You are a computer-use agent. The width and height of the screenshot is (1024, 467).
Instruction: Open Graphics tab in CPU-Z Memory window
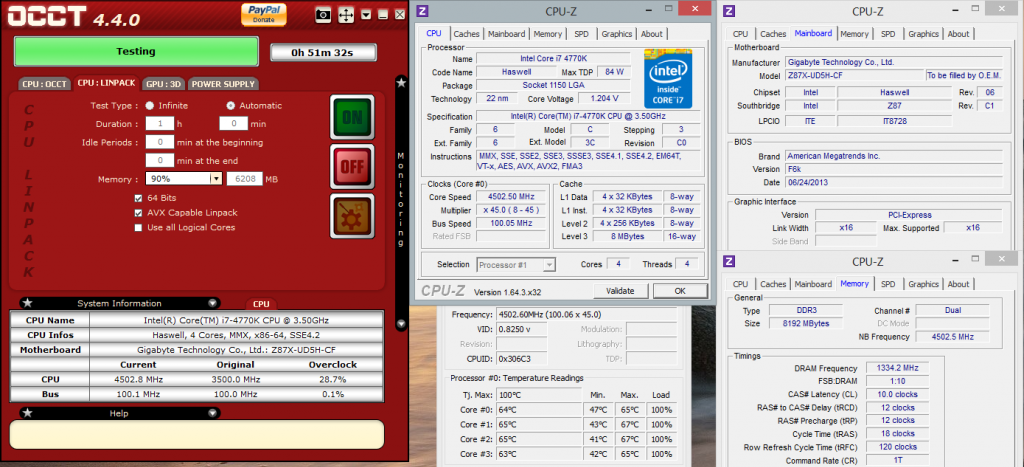coord(923,284)
